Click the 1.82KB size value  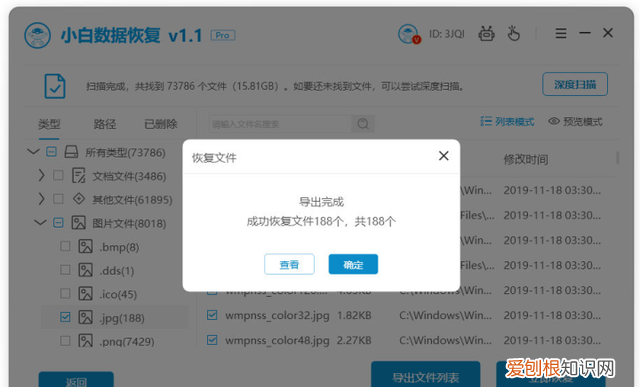pyautogui.click(x=354, y=315)
